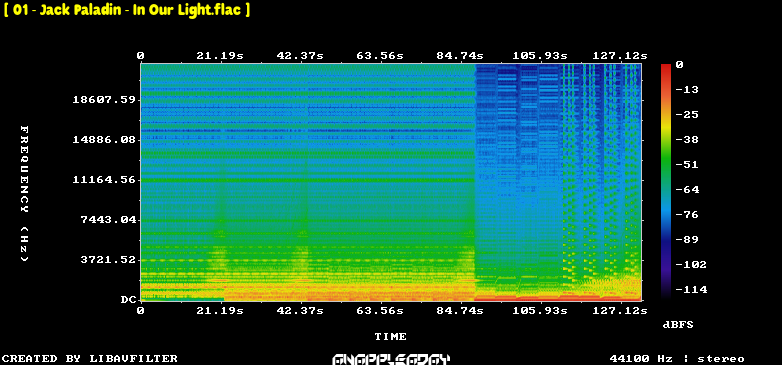Click the 18607.59 frequency axis label

pos(104,100)
